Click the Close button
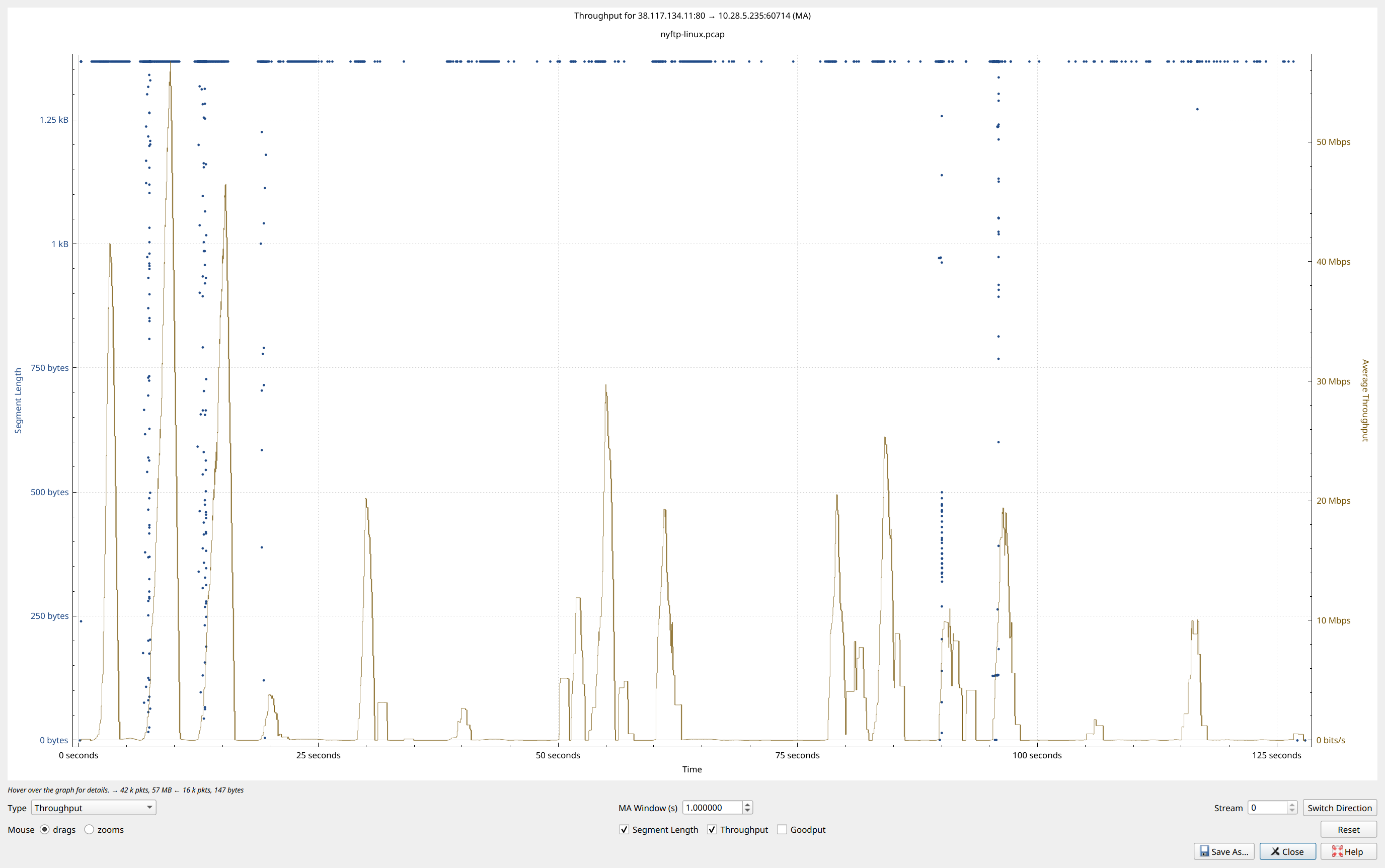Screen dimensions: 1385x868 (1287, 851)
